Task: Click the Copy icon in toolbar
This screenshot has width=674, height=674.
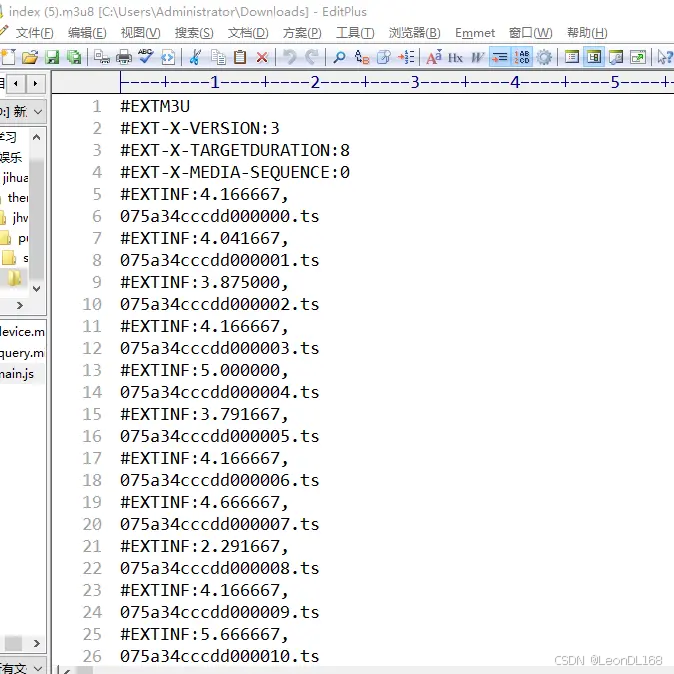Action: click(x=218, y=57)
